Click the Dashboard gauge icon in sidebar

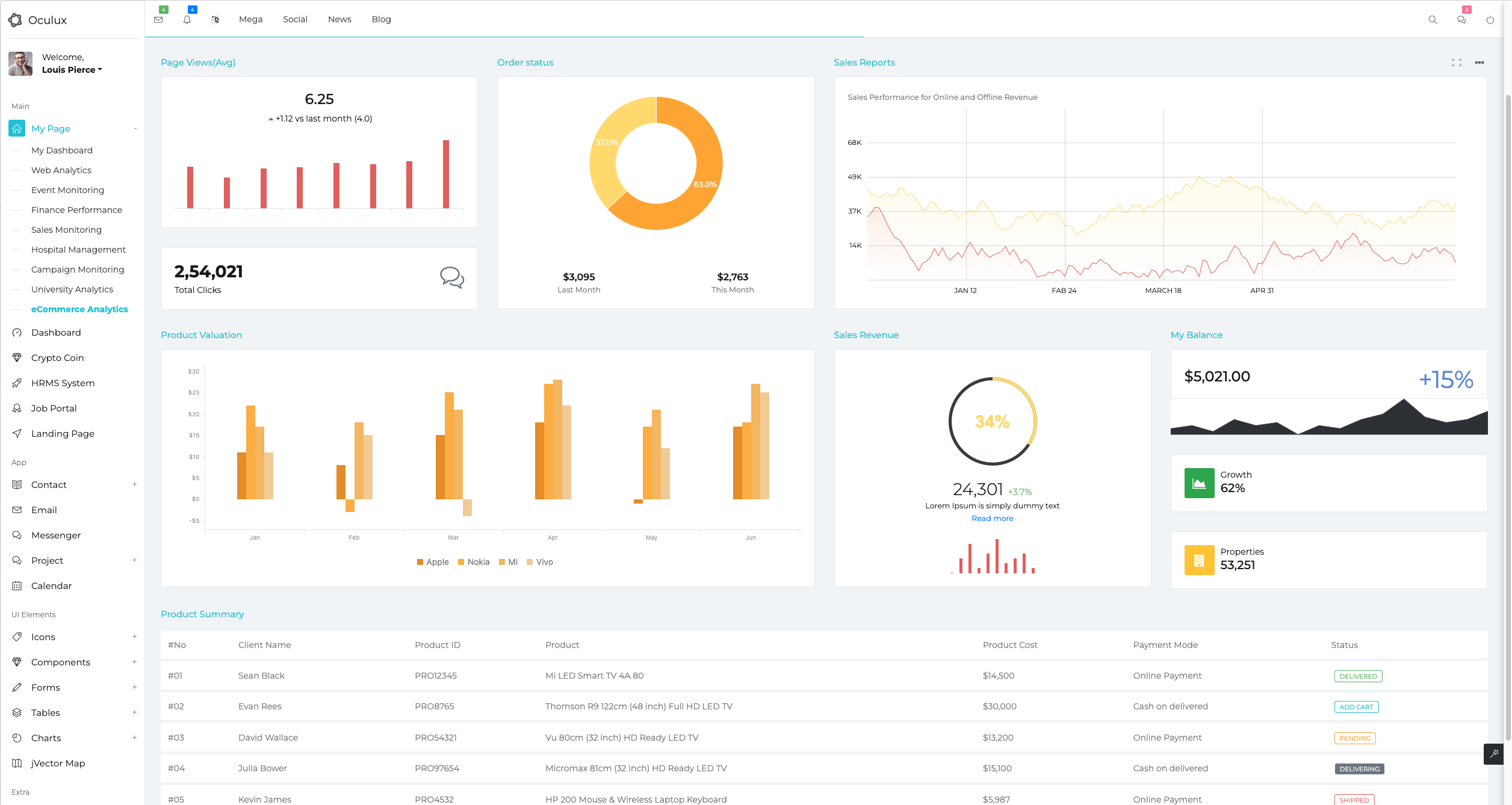(x=17, y=333)
